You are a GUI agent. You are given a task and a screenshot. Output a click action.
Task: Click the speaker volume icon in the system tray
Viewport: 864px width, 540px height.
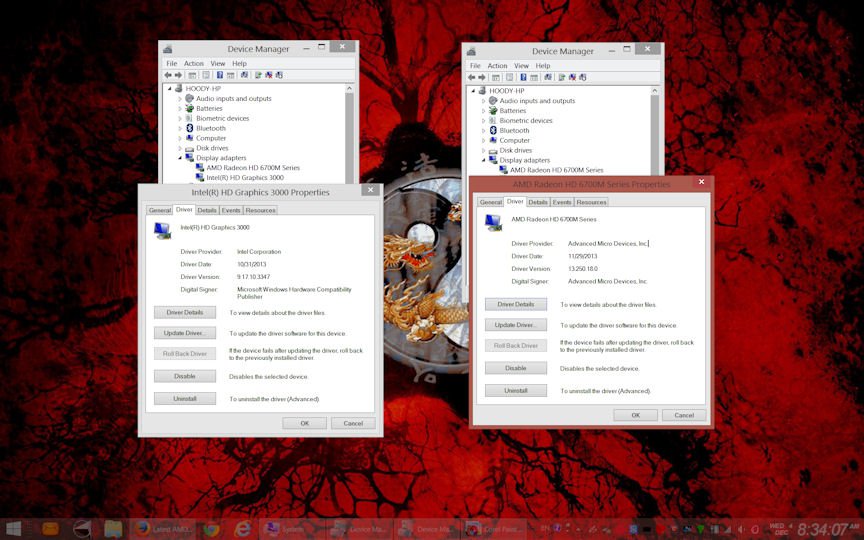coord(738,528)
